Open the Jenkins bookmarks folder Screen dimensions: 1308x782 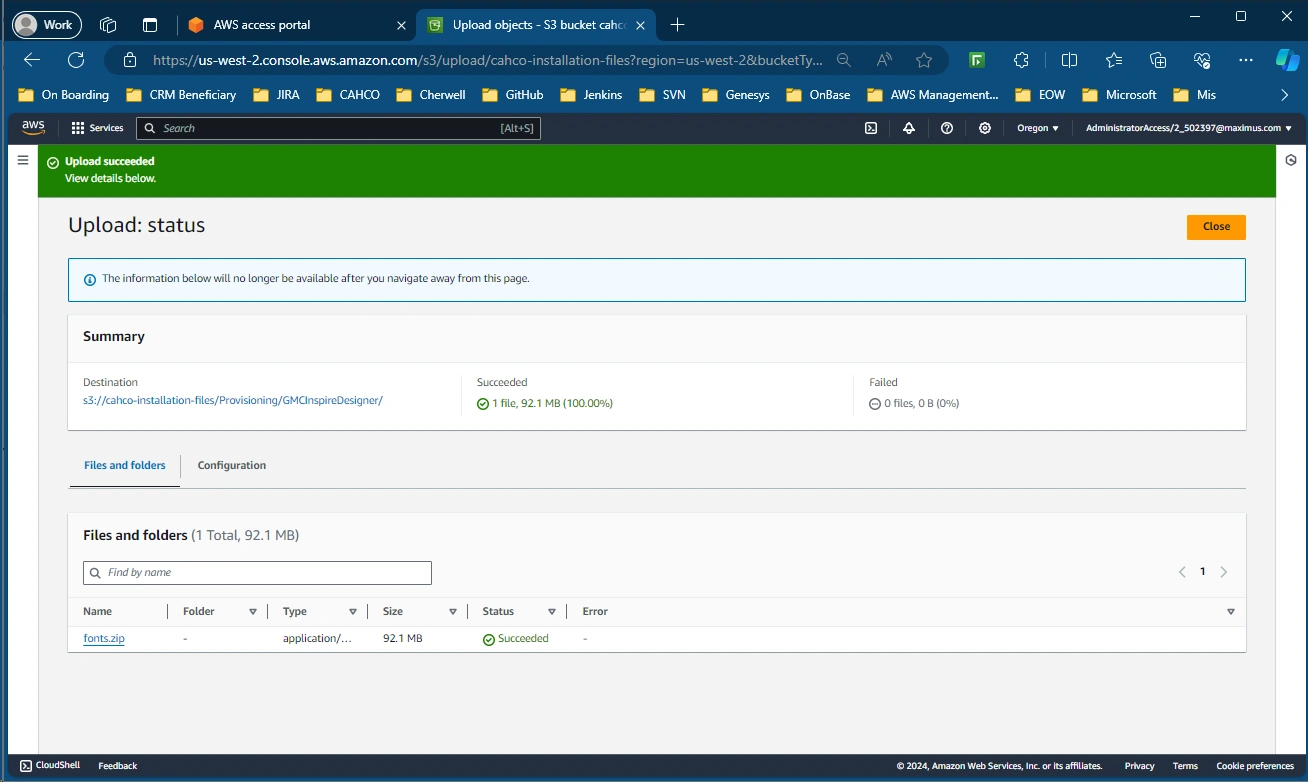(591, 95)
